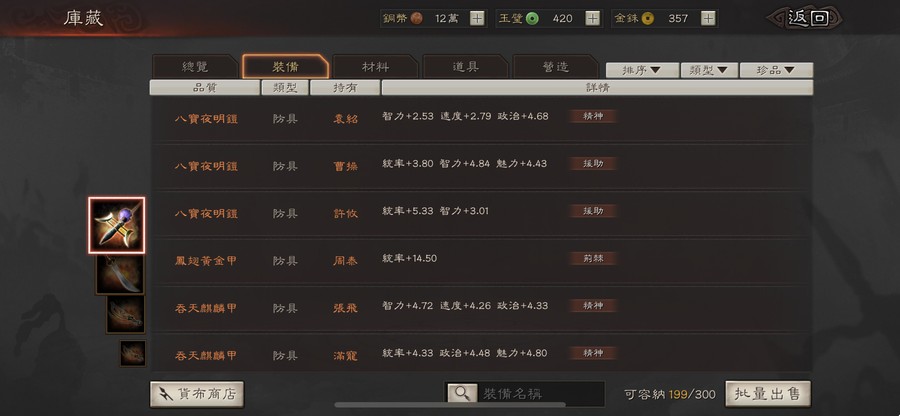
Task: Select the highlighted crossed-weapon equipment thumbnail
Action: [x=117, y=225]
